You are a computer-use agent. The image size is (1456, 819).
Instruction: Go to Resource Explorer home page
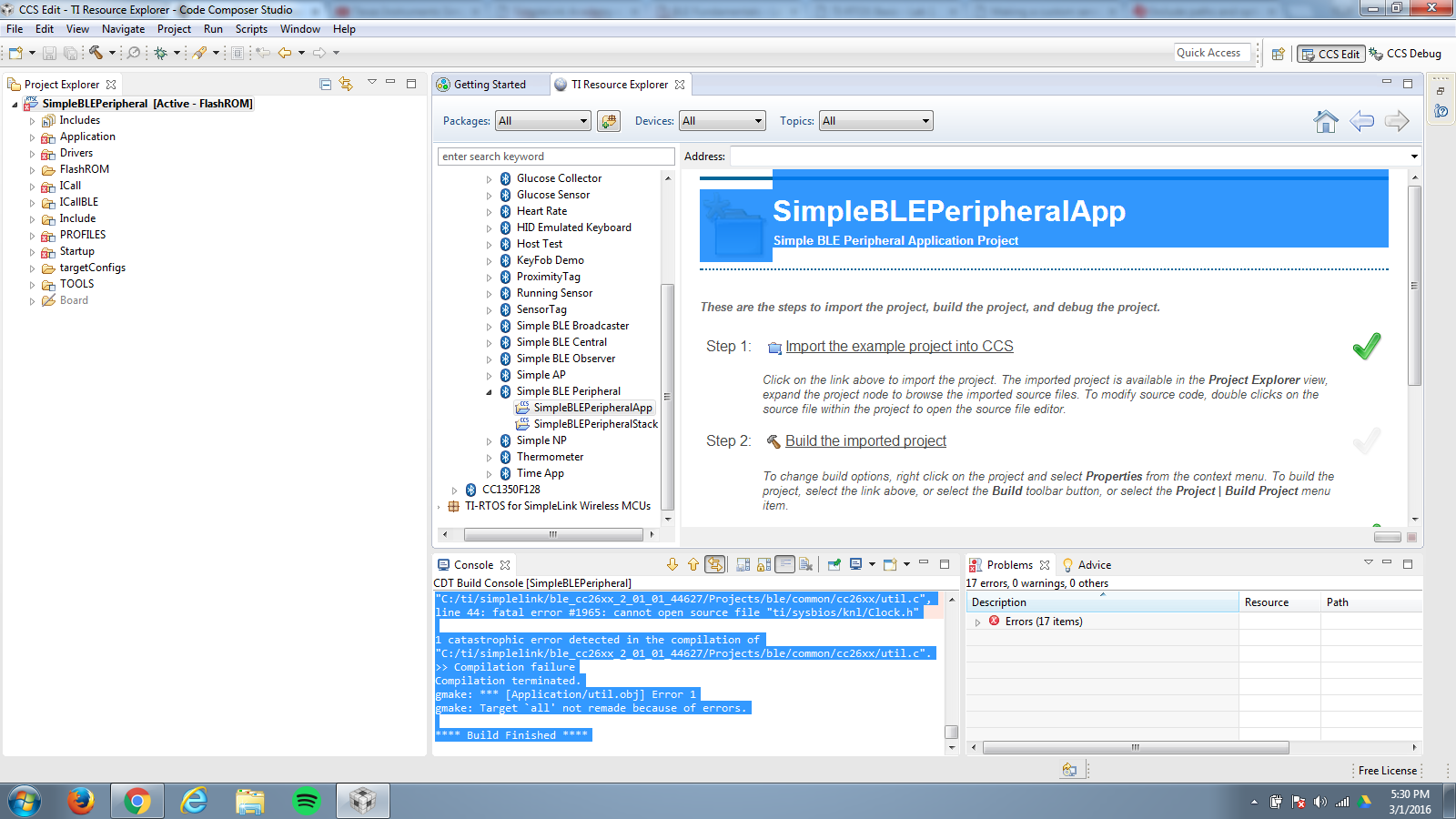click(1326, 121)
